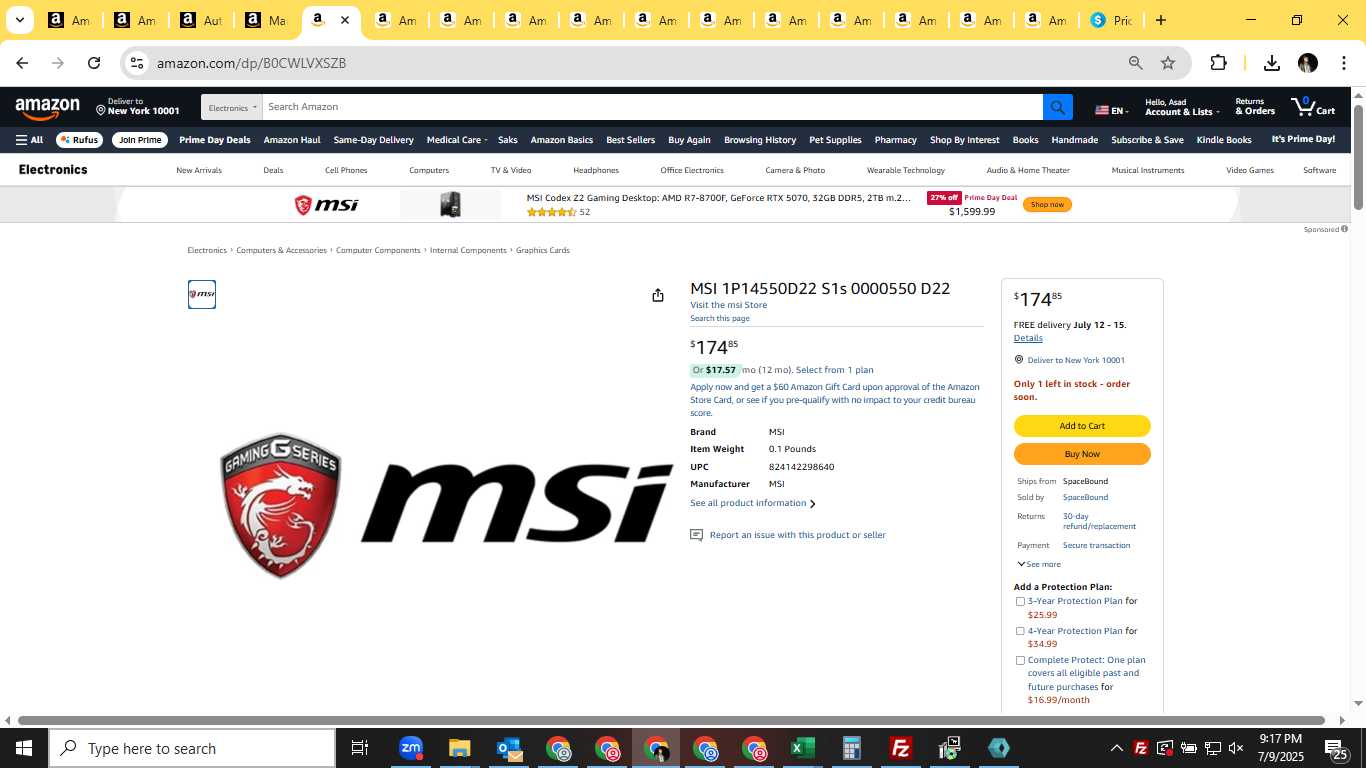
Task: Click the Amazon logo in header
Action: (47, 108)
